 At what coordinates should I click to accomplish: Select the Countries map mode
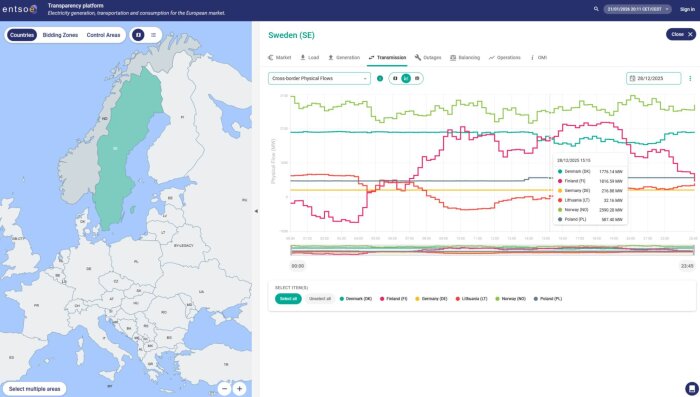tap(22, 35)
